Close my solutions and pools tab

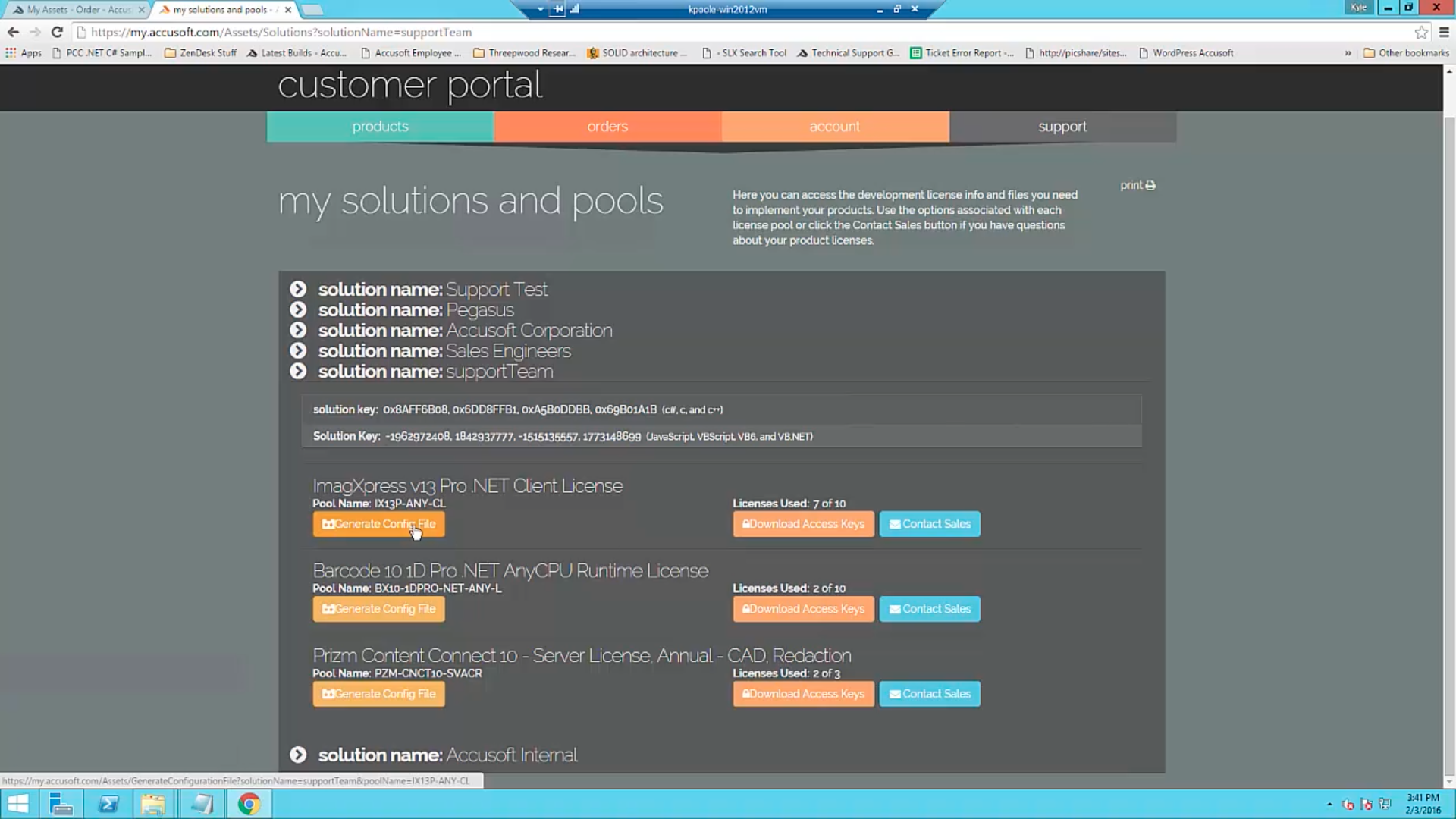[288, 10]
